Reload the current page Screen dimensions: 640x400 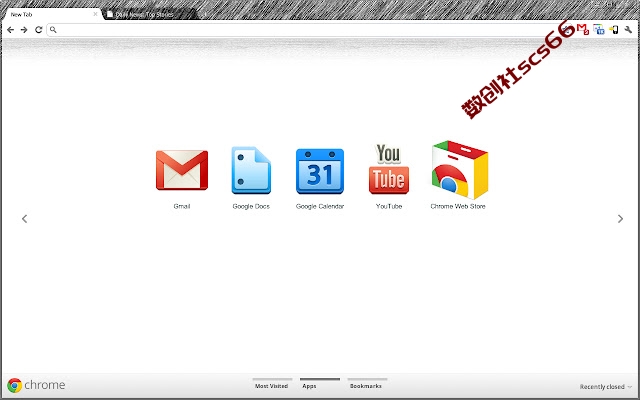point(38,29)
